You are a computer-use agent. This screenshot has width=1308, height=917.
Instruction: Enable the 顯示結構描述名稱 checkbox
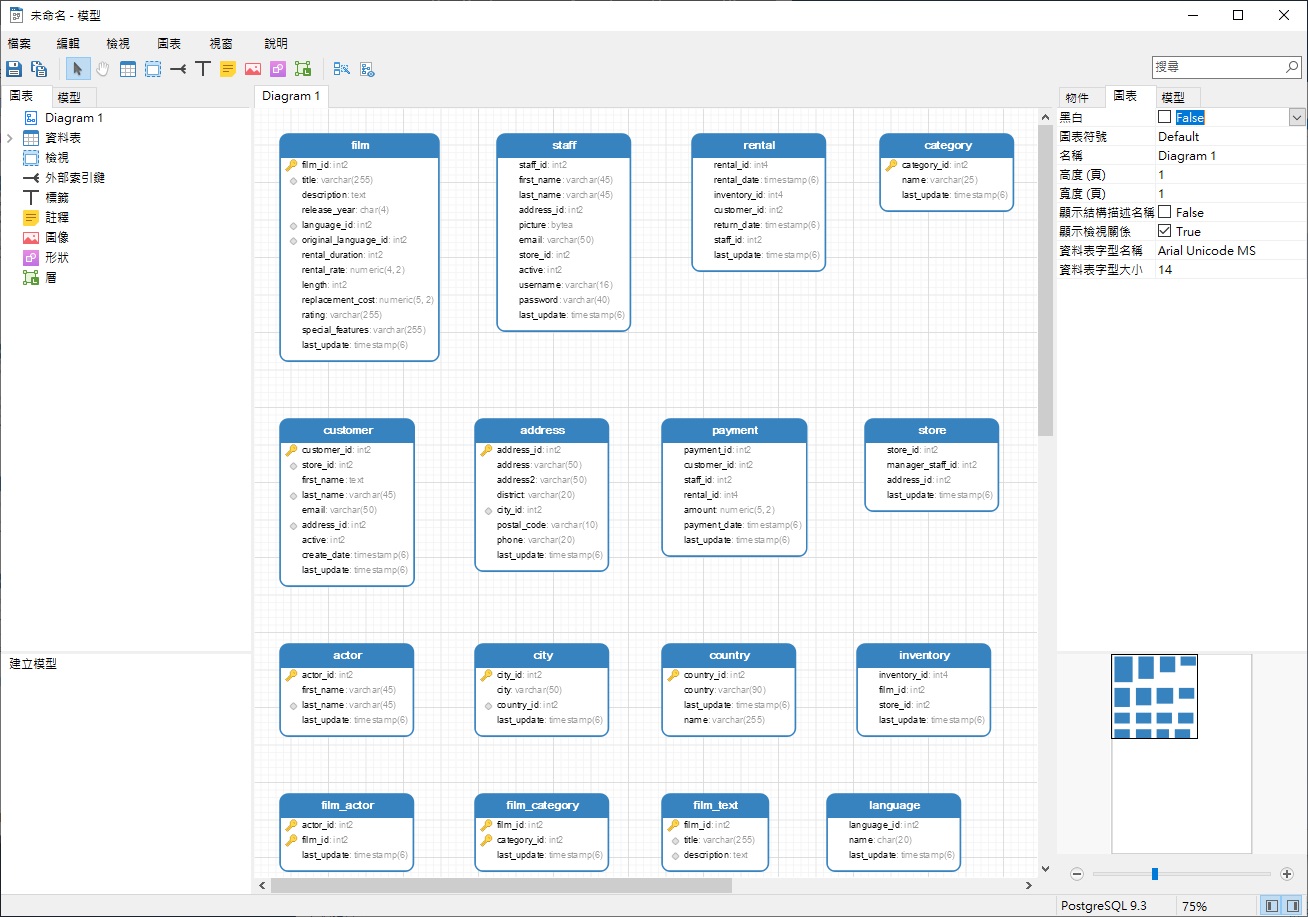point(1164,212)
